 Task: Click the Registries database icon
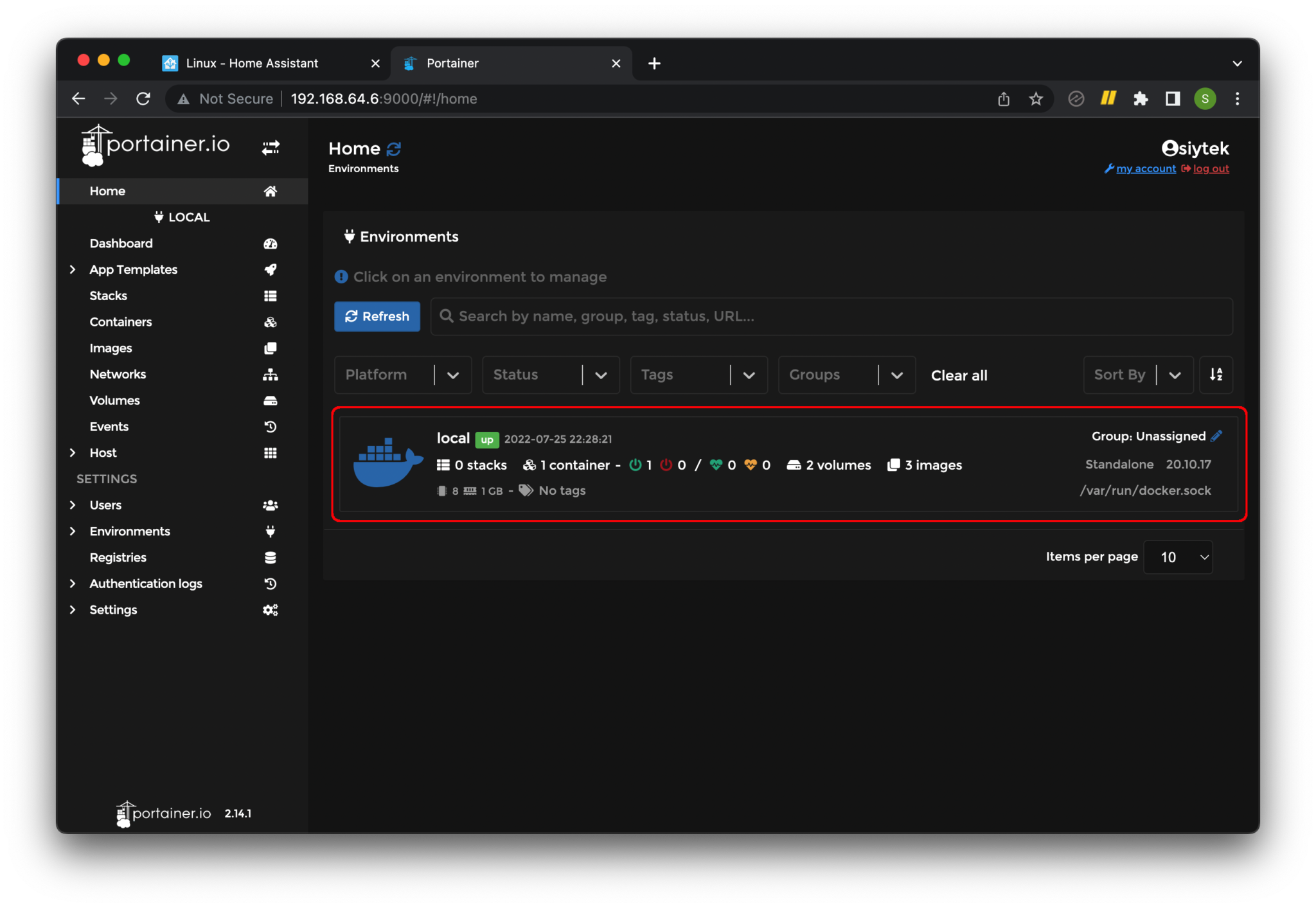click(x=270, y=557)
